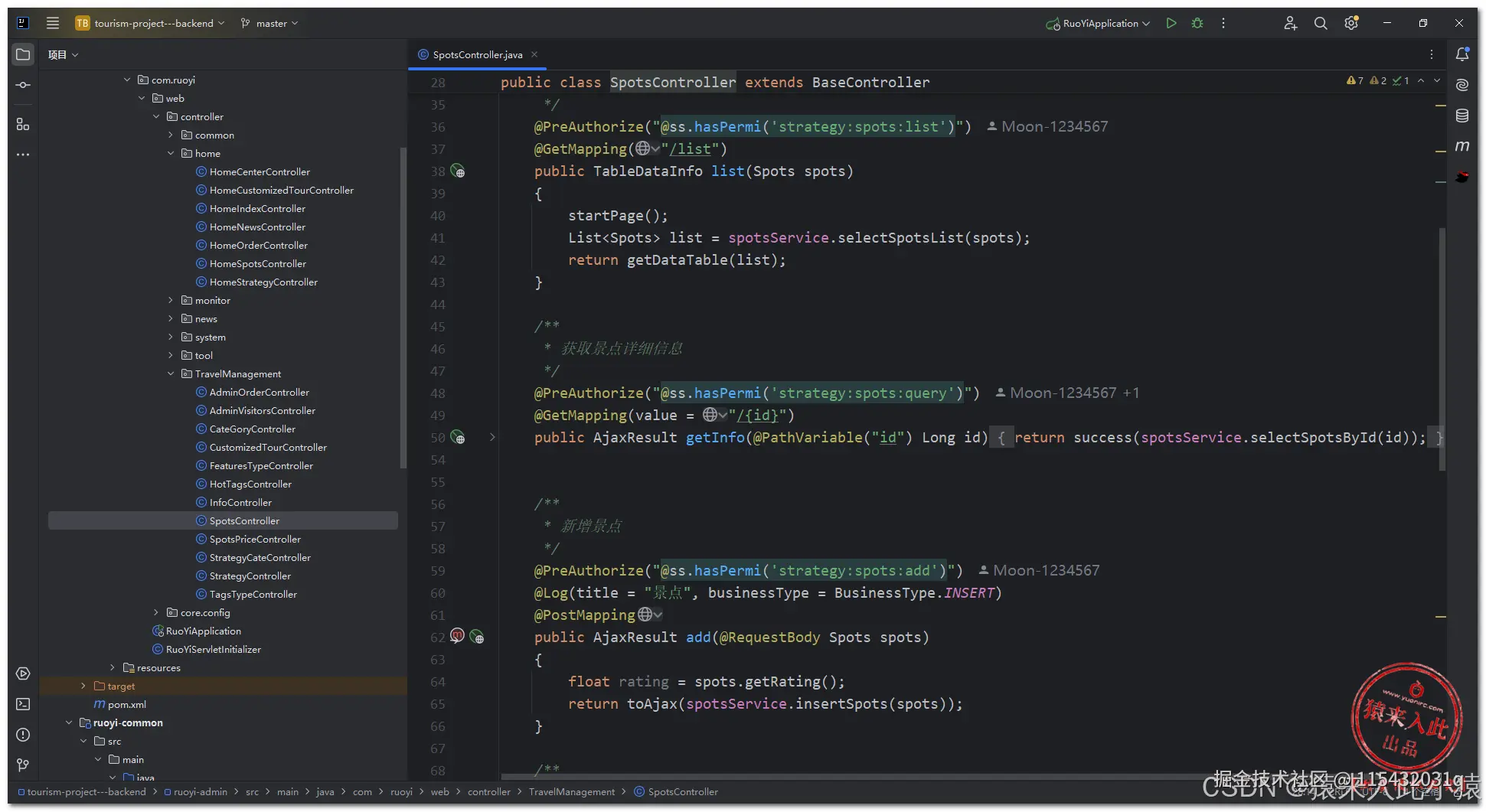
Task: Open IDE settings gear
Action: point(1351,23)
